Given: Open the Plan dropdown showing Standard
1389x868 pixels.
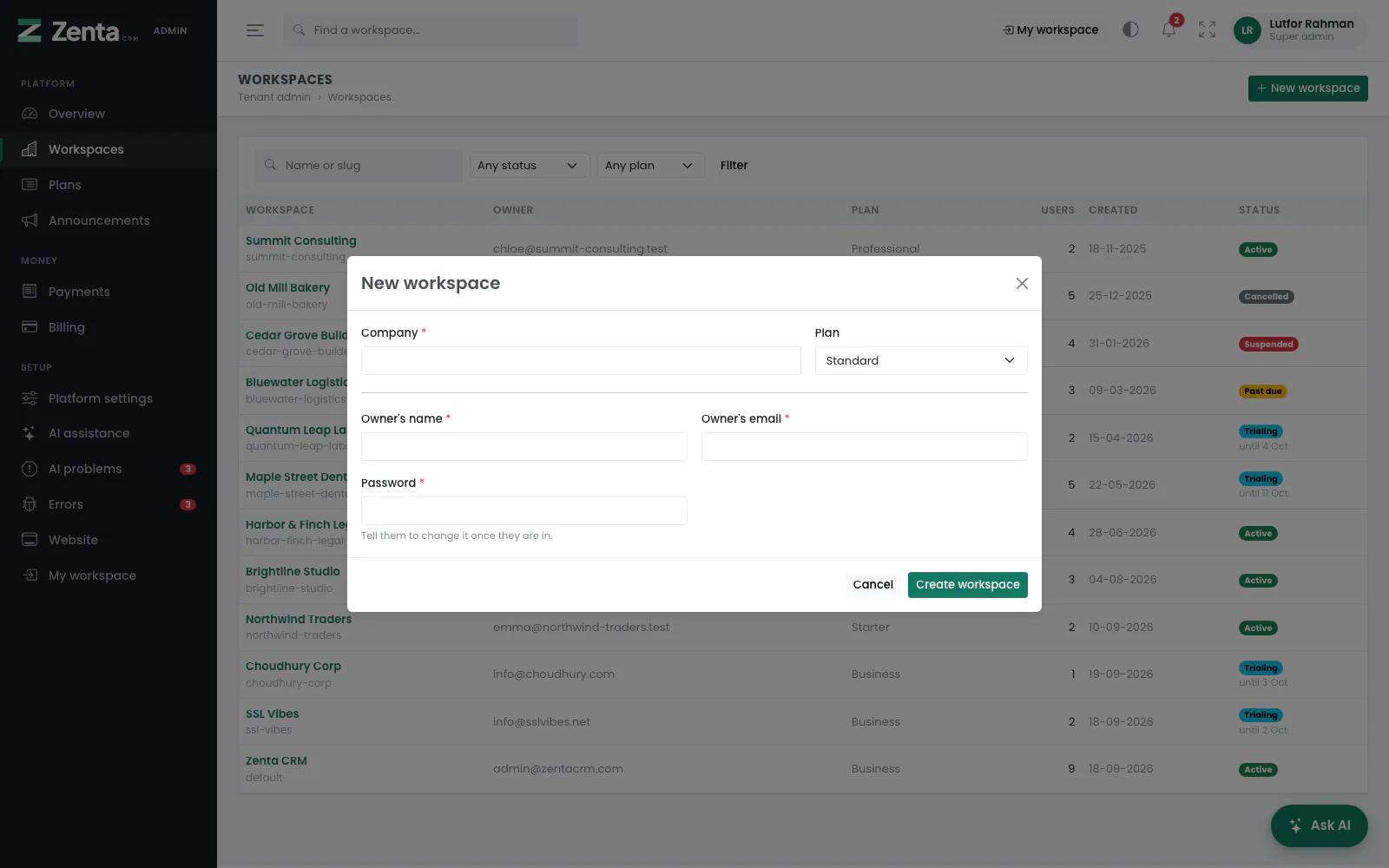Looking at the screenshot, I should [x=921, y=361].
